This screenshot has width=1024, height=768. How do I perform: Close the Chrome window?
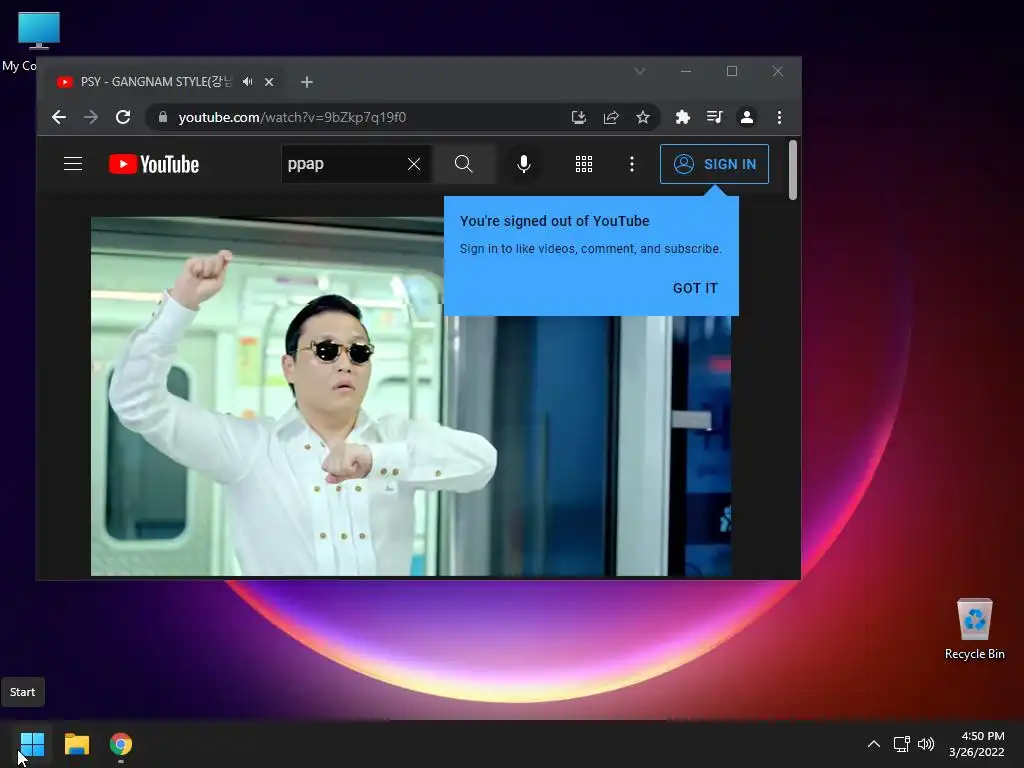778,71
